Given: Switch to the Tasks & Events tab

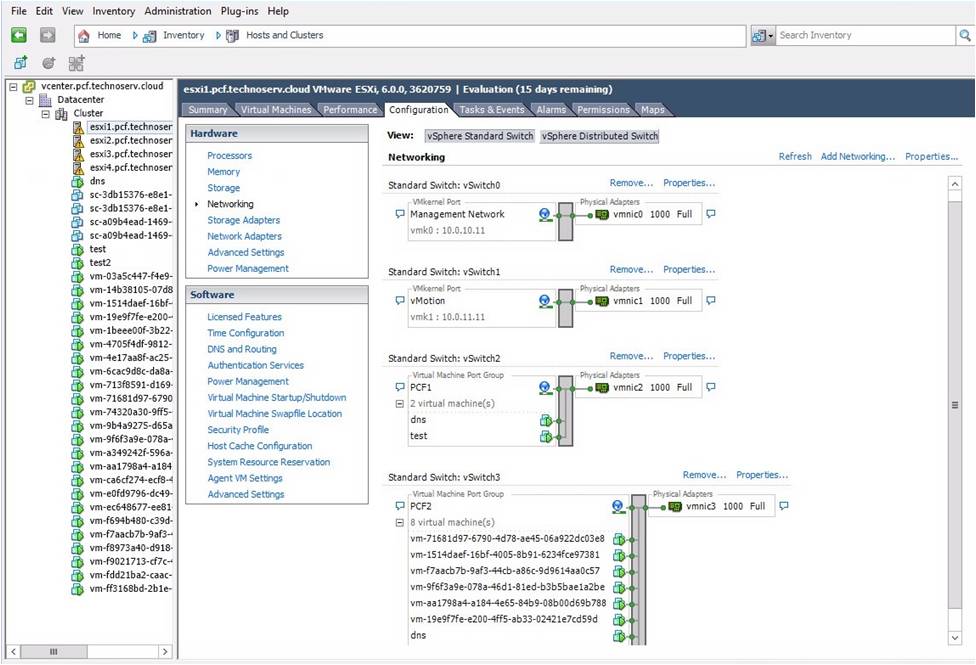Looking at the screenshot, I should [x=492, y=110].
